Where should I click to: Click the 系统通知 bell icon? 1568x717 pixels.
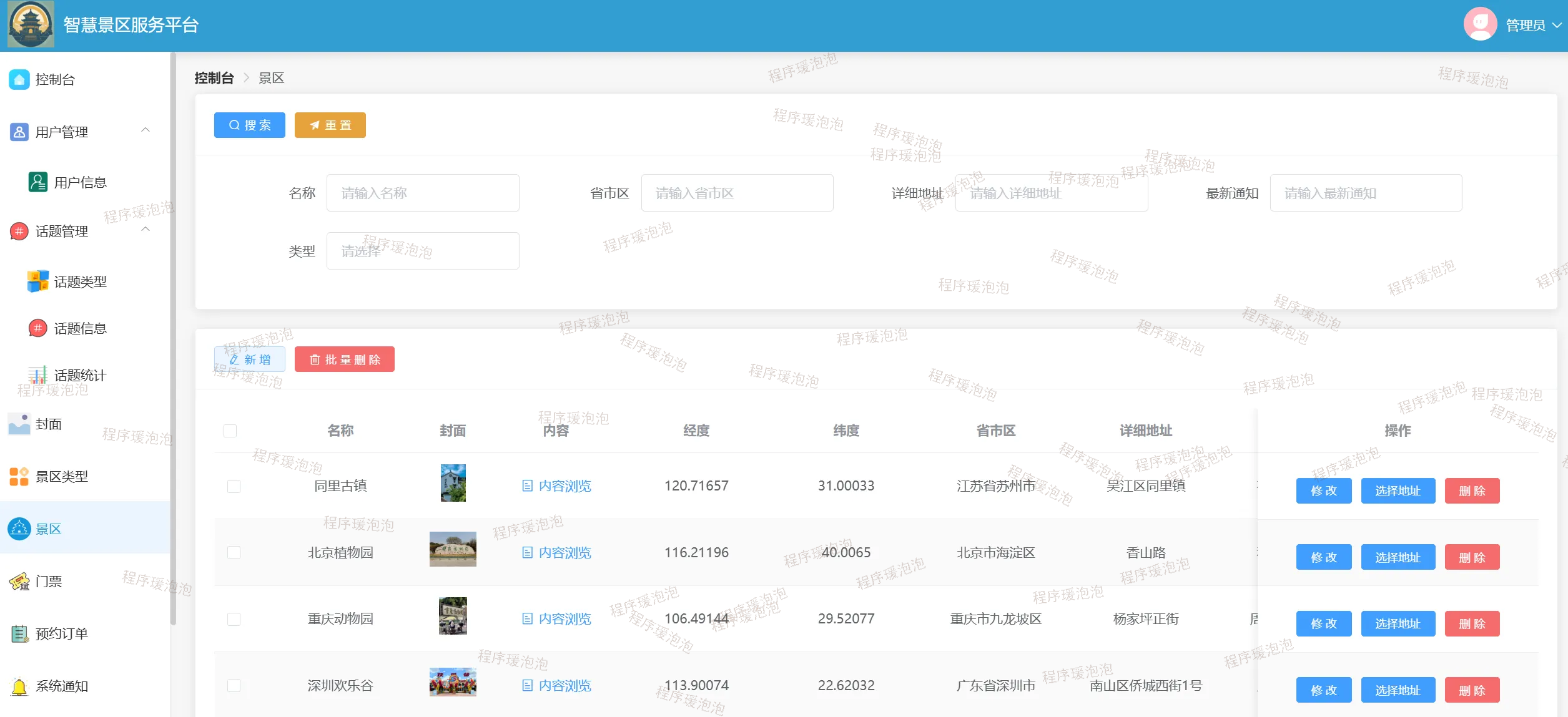19,686
